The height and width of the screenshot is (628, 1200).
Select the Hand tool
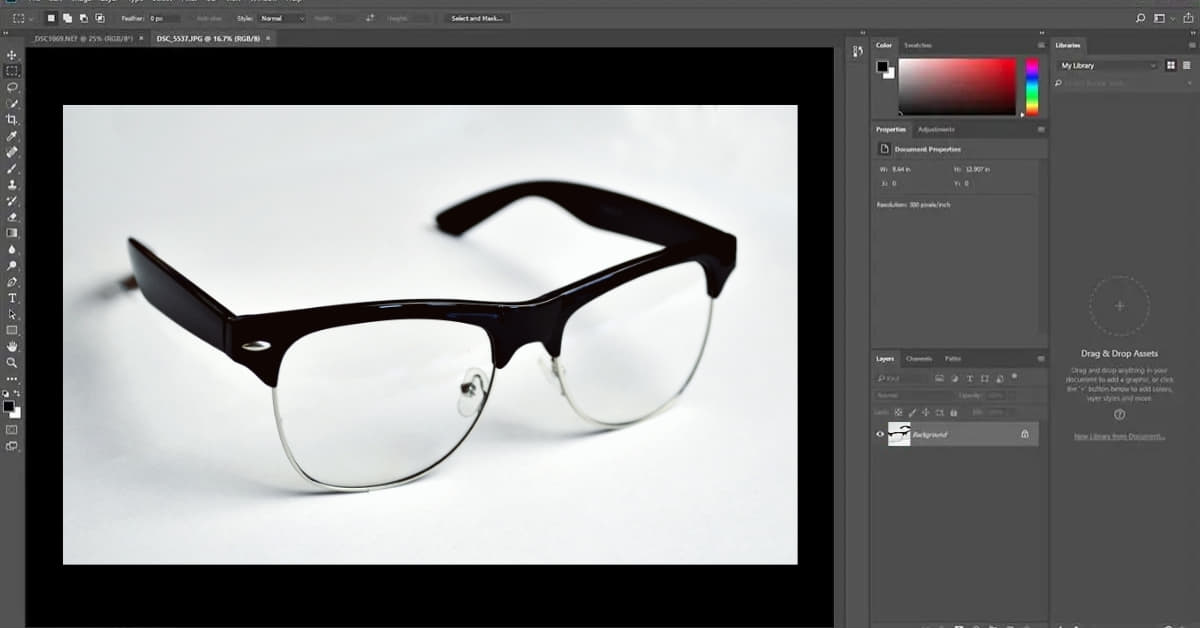tap(12, 346)
